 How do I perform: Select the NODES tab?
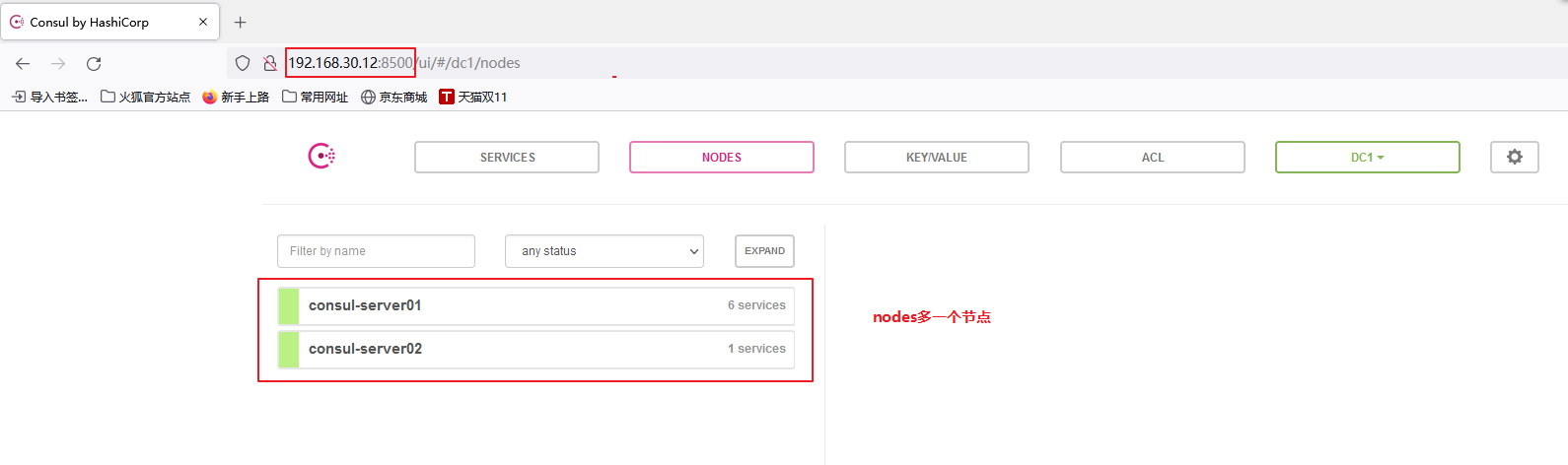pos(722,157)
